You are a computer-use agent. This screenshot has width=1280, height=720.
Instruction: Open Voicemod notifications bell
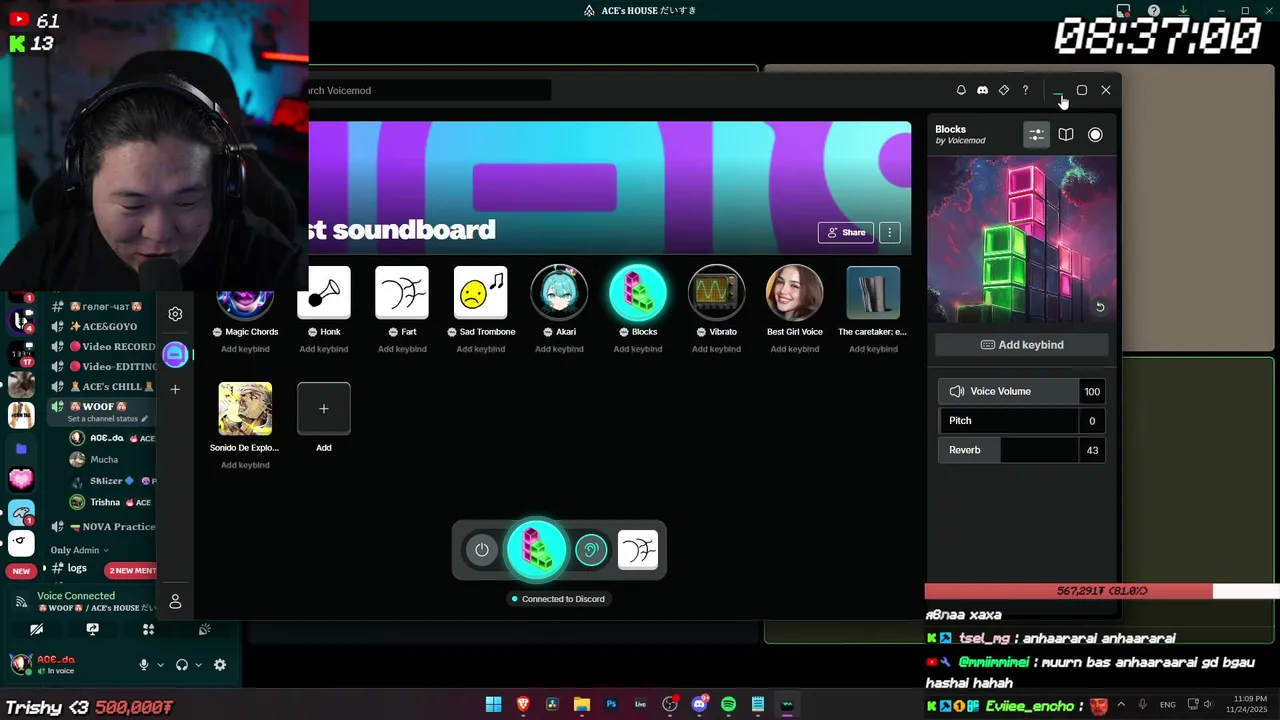pos(961,90)
